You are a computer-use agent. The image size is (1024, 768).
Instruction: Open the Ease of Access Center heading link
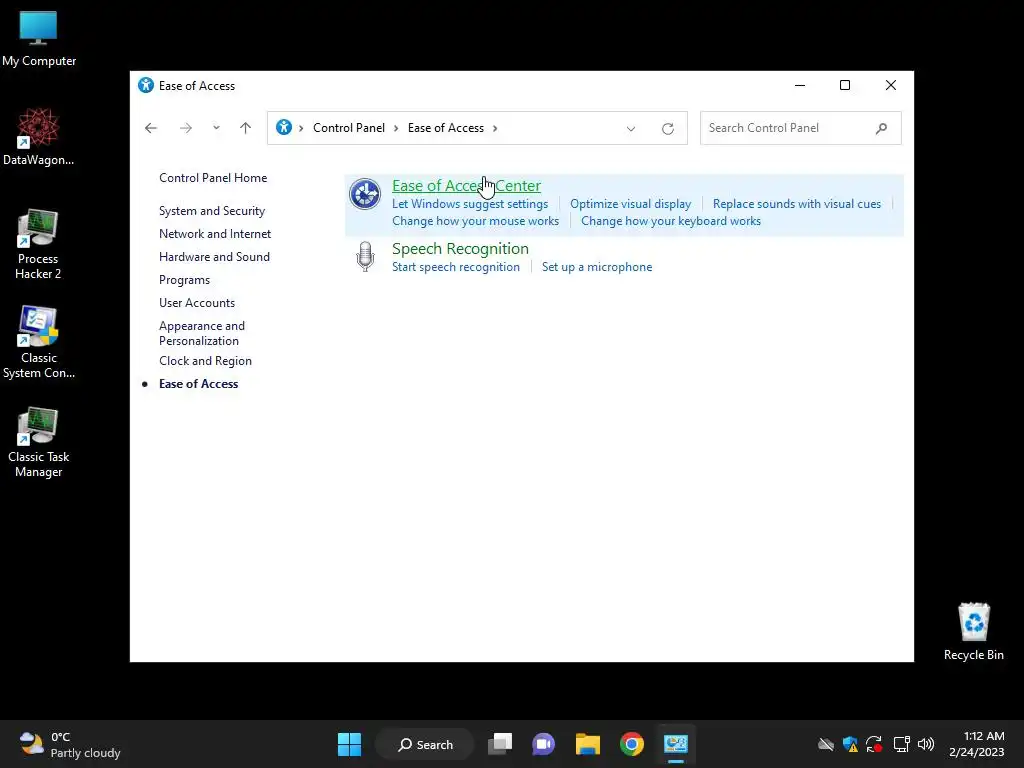click(466, 185)
